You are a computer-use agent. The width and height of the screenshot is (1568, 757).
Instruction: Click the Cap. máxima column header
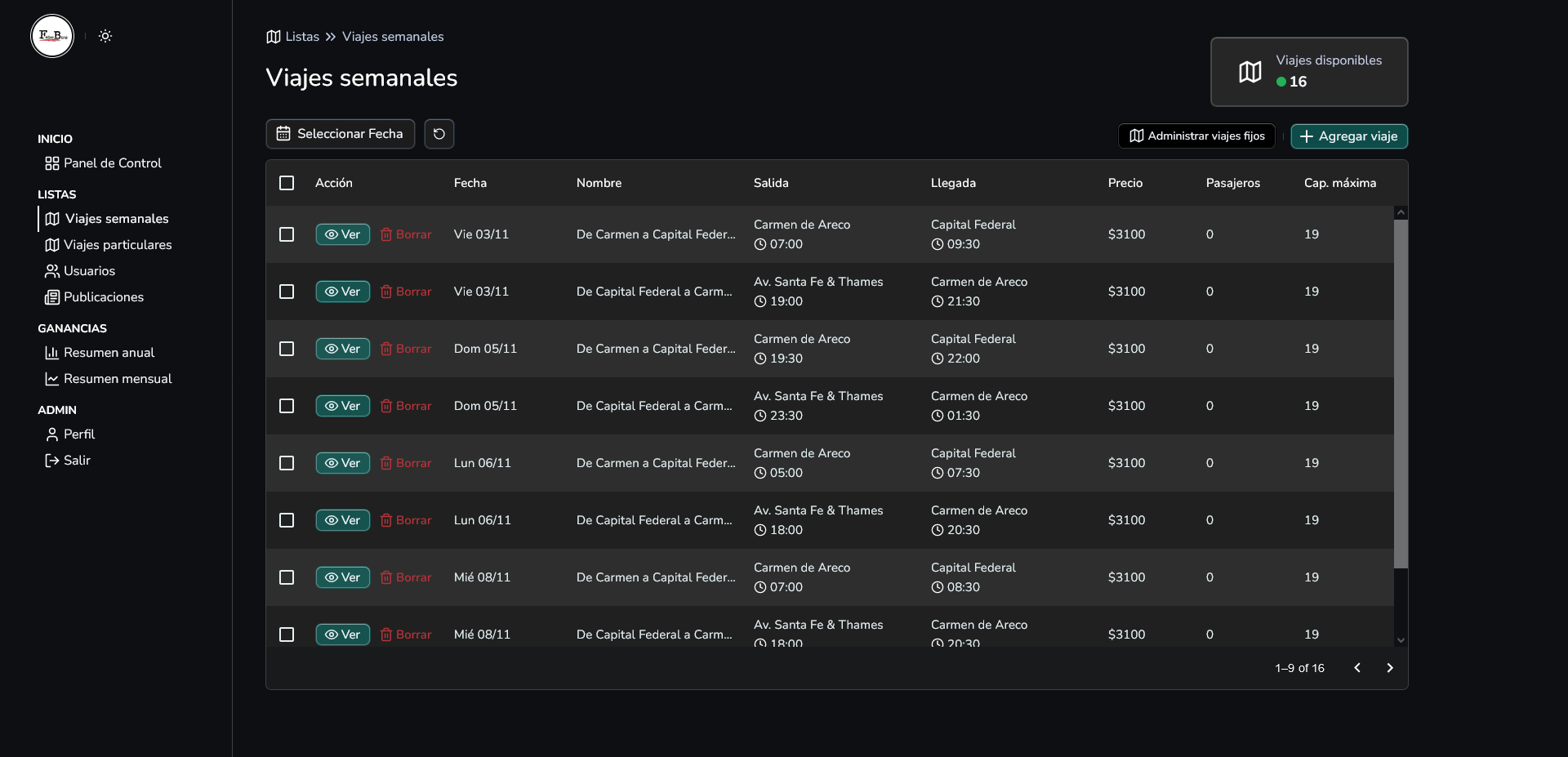click(x=1340, y=183)
